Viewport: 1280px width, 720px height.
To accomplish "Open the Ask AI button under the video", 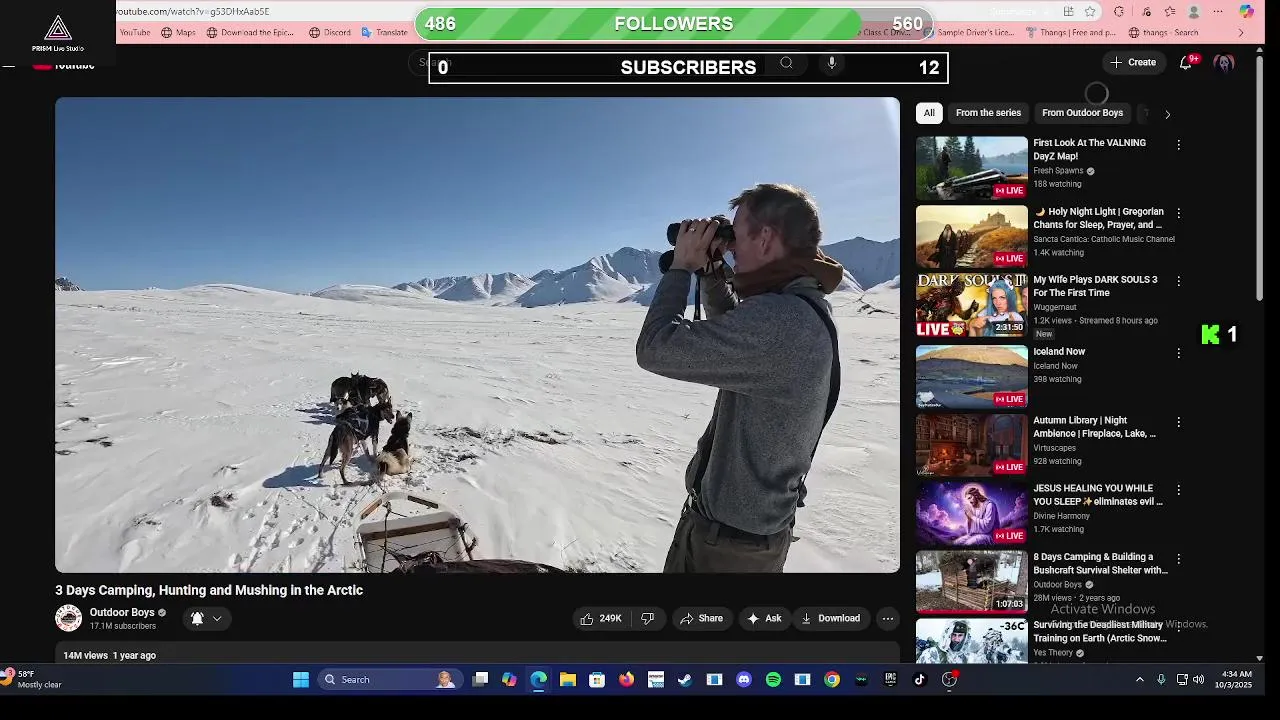I will [764, 618].
